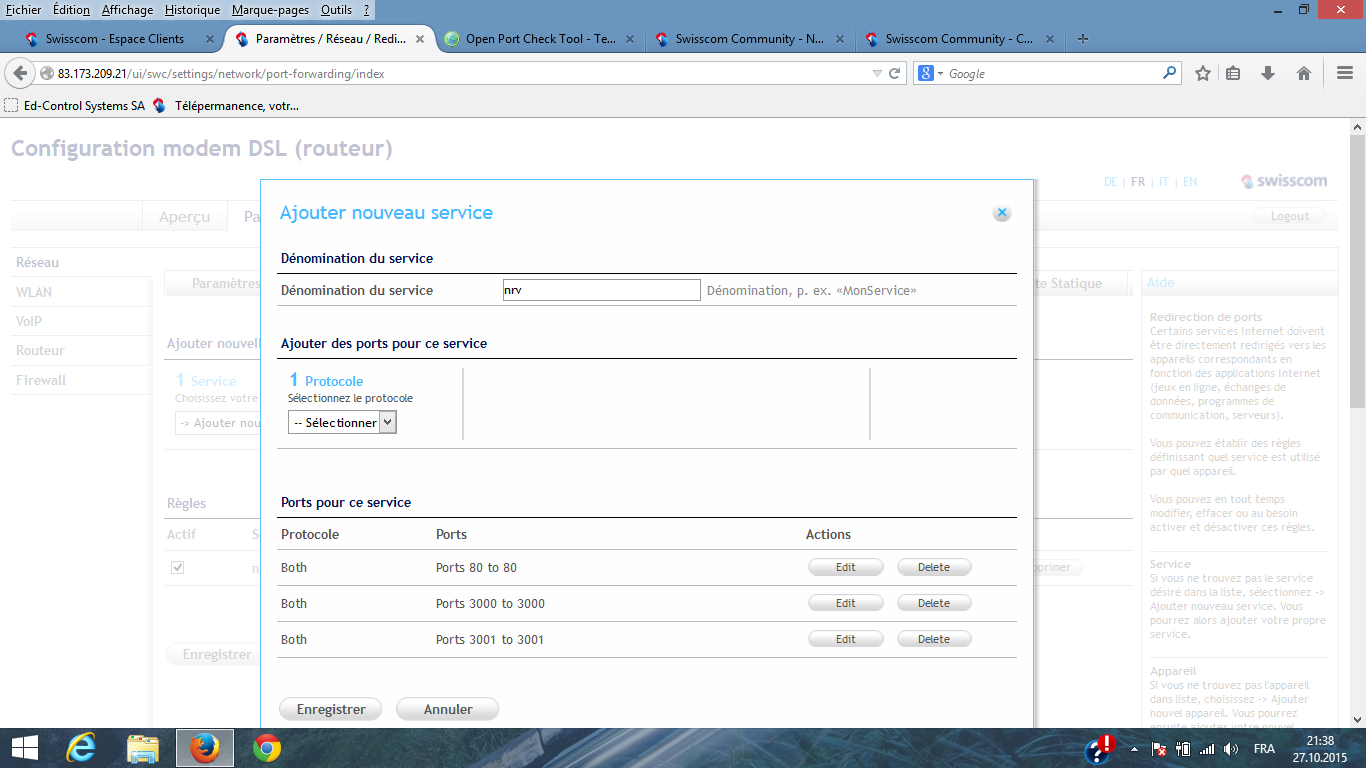The image size is (1366, 768).
Task: Close the Ajouter nouveau service dialog
Action: click(1001, 213)
